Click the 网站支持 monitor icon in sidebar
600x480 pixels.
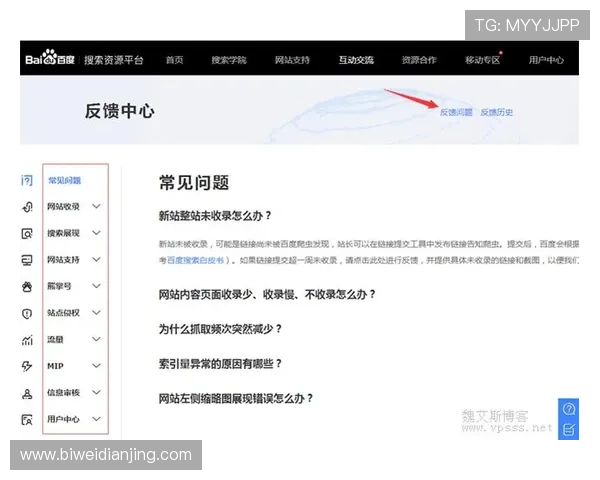27,260
